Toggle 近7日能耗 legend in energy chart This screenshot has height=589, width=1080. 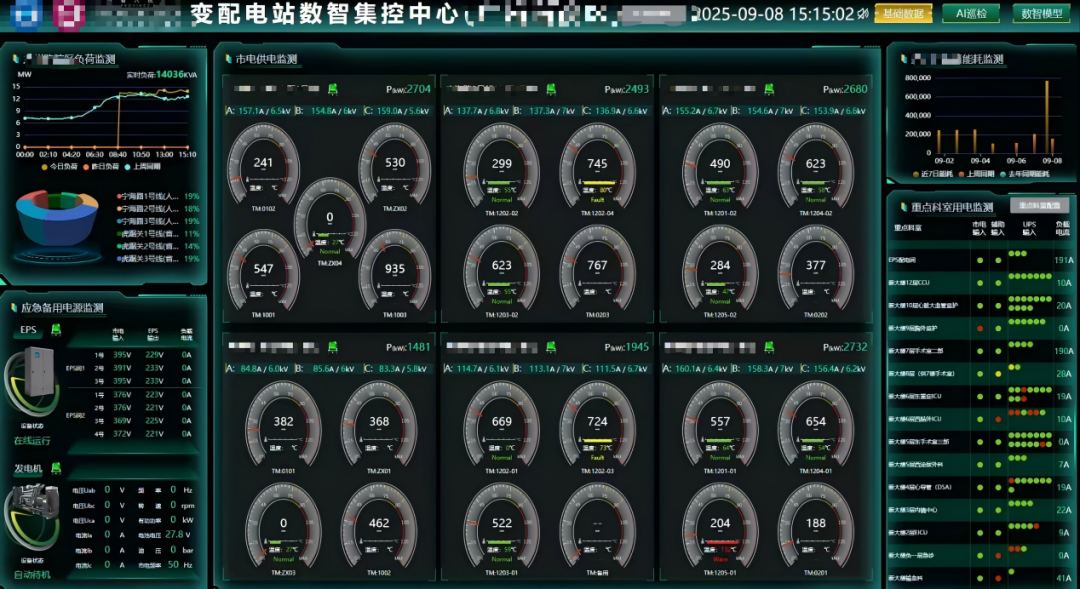pos(933,174)
